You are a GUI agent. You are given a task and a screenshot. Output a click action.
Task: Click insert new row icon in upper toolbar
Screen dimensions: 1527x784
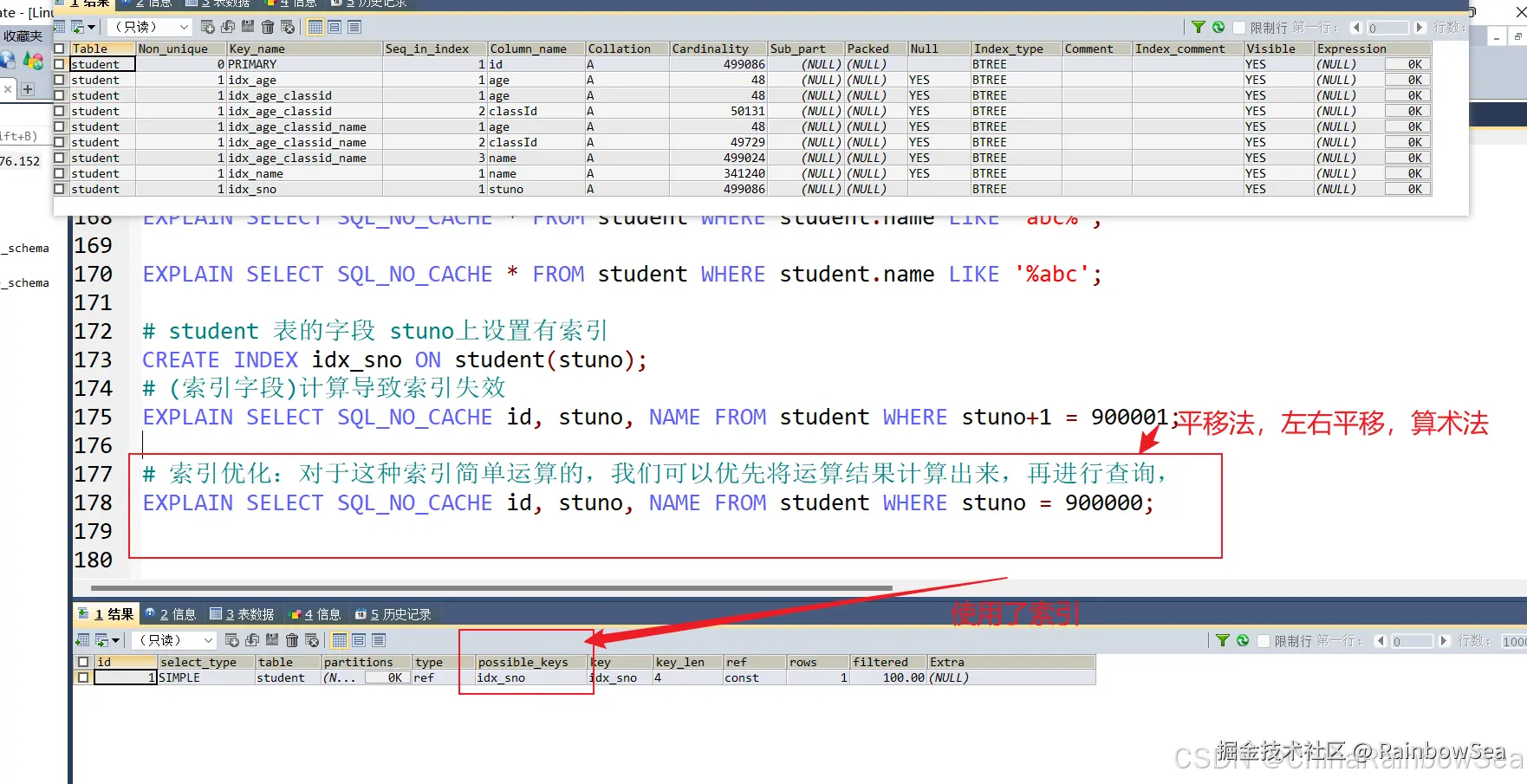[208, 27]
